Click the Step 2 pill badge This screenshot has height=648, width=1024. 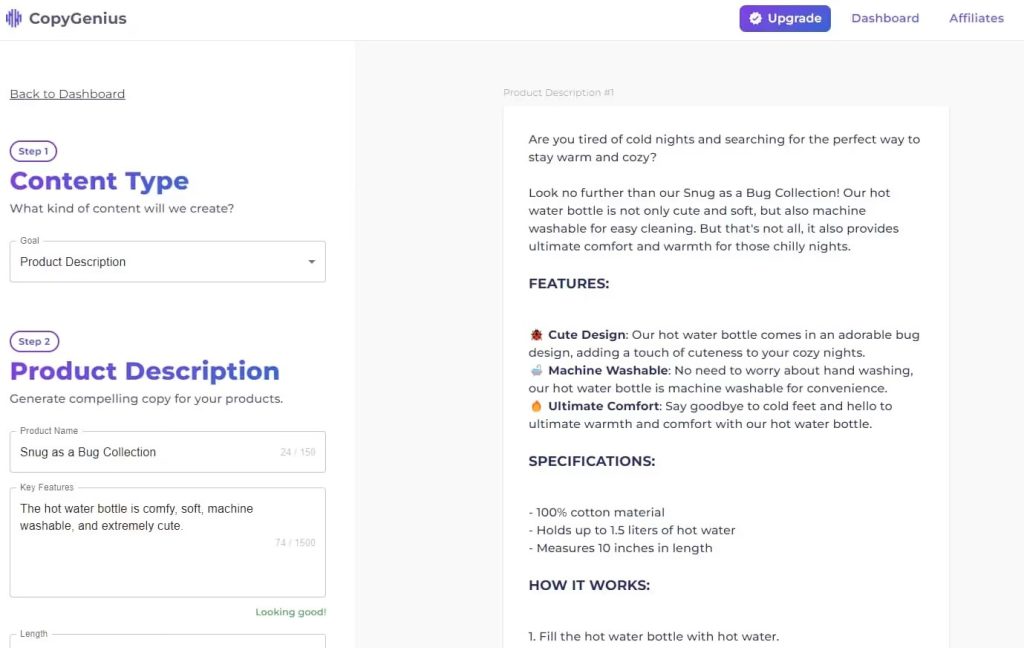[33, 341]
